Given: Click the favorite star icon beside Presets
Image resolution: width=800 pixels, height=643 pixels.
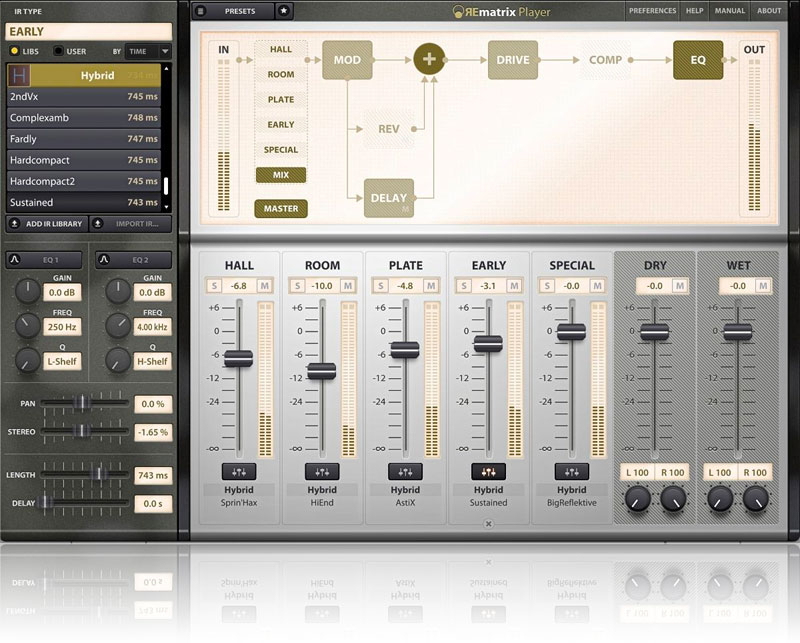Looking at the screenshot, I should (284, 11).
